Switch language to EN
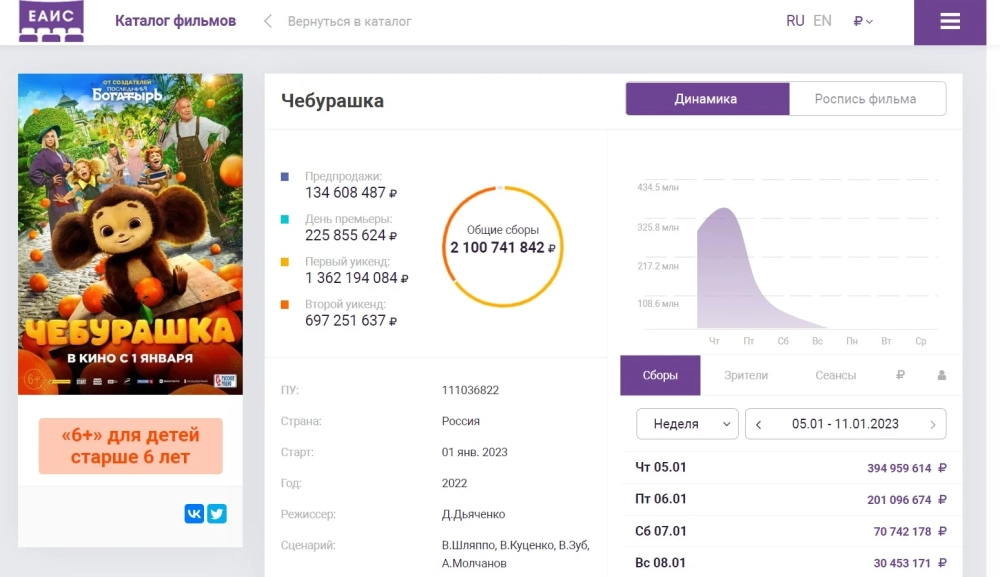Image resolution: width=1000 pixels, height=577 pixels. 822,21
